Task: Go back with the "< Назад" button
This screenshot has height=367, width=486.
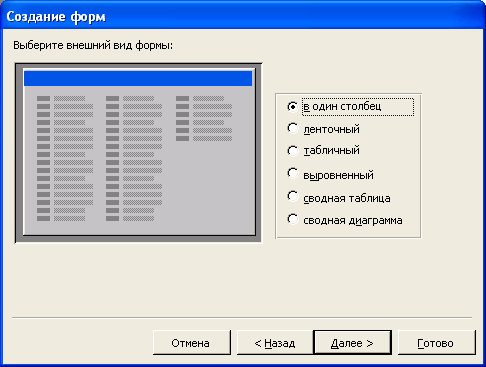Action: pos(275,343)
